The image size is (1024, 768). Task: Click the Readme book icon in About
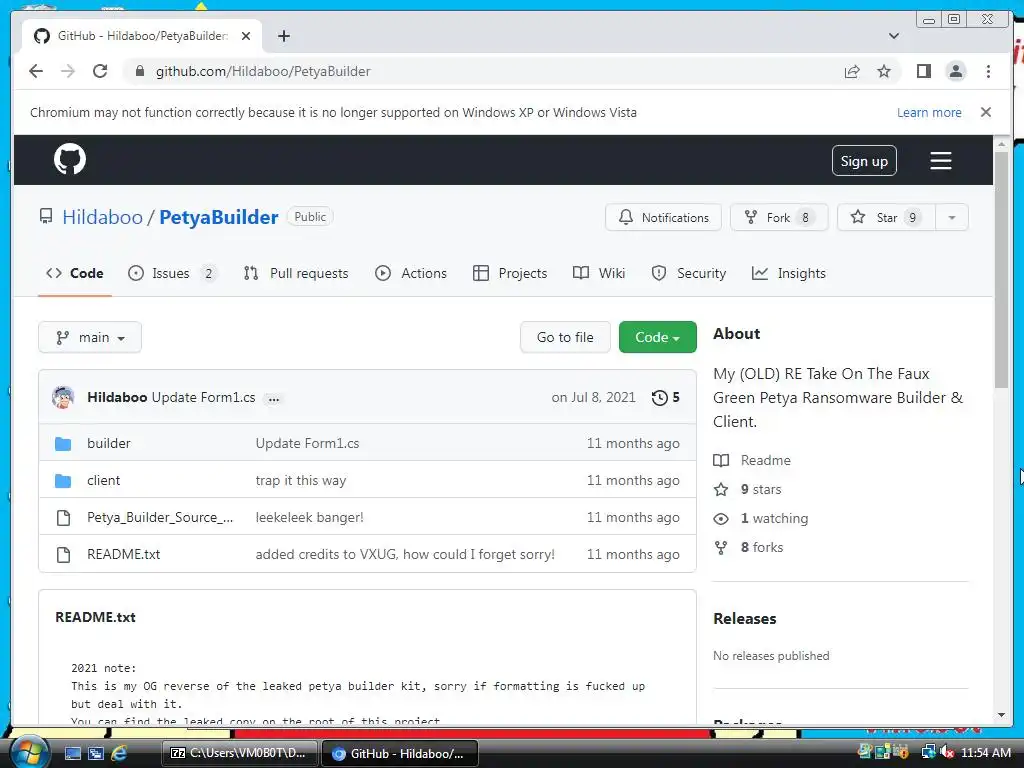click(721, 460)
